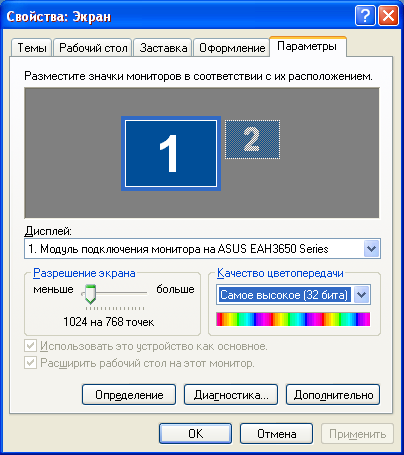Click the Дисплей combo box with ASUS EAH3650
Image resolution: width=404 pixels, height=455 pixels.
click(202, 249)
